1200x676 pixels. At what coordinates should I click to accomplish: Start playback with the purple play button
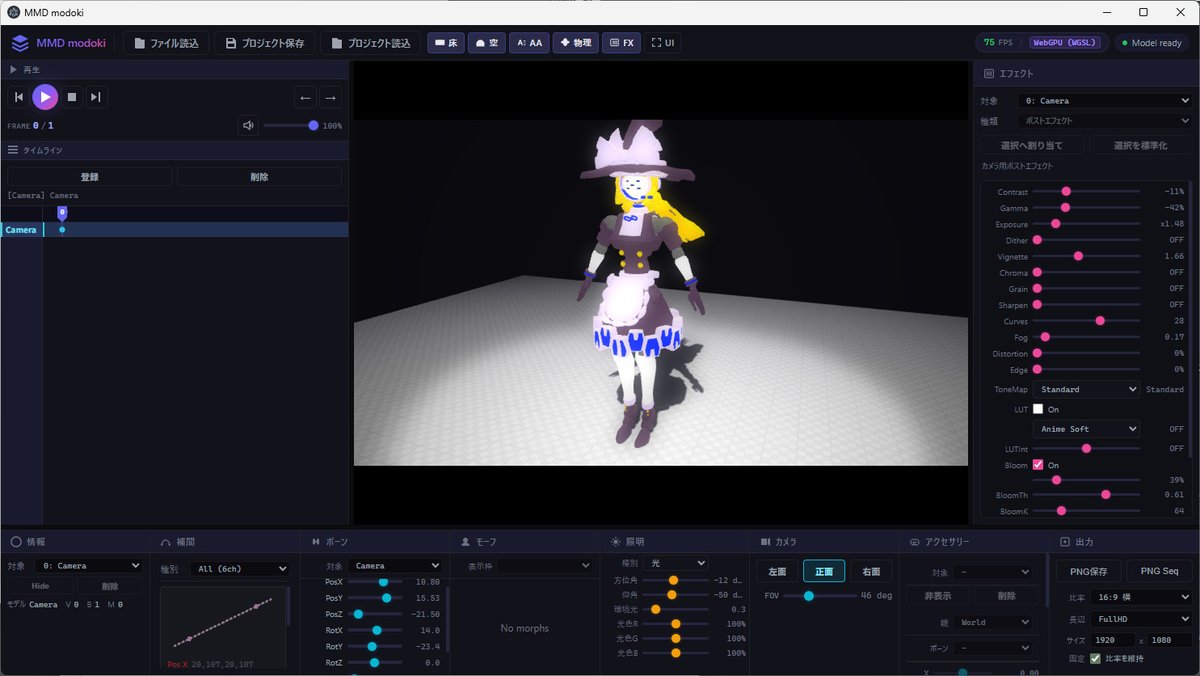(x=45, y=97)
